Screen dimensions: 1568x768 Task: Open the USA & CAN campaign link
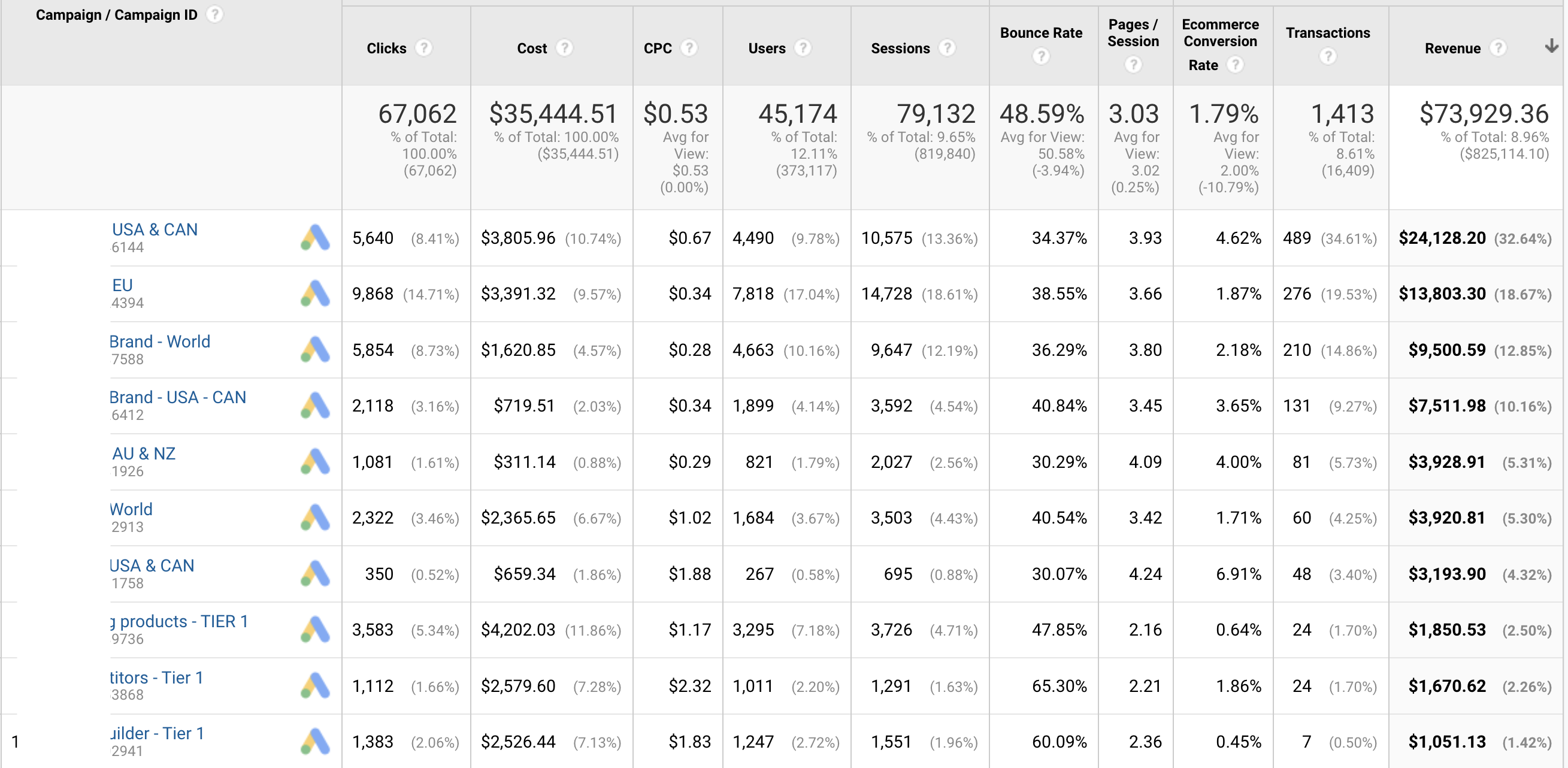tap(154, 229)
